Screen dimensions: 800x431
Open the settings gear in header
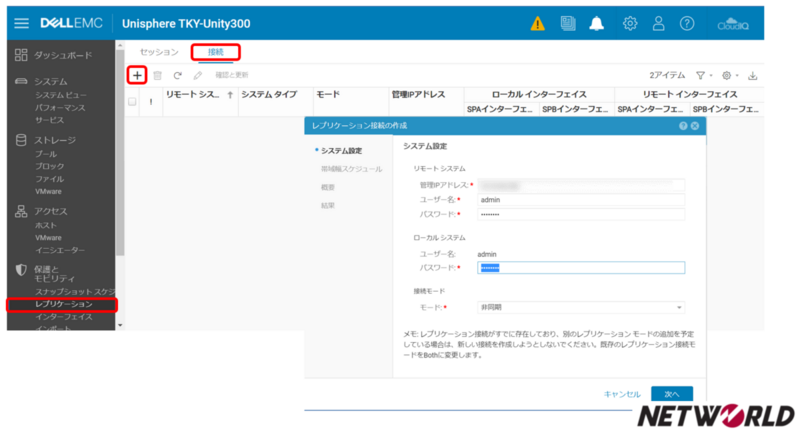click(630, 23)
